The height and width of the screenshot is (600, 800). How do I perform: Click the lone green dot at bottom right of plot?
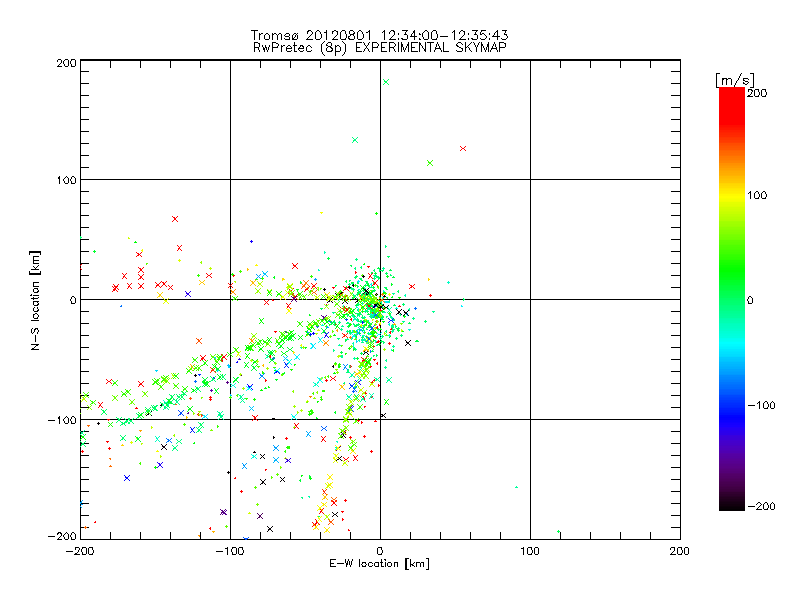click(x=559, y=532)
